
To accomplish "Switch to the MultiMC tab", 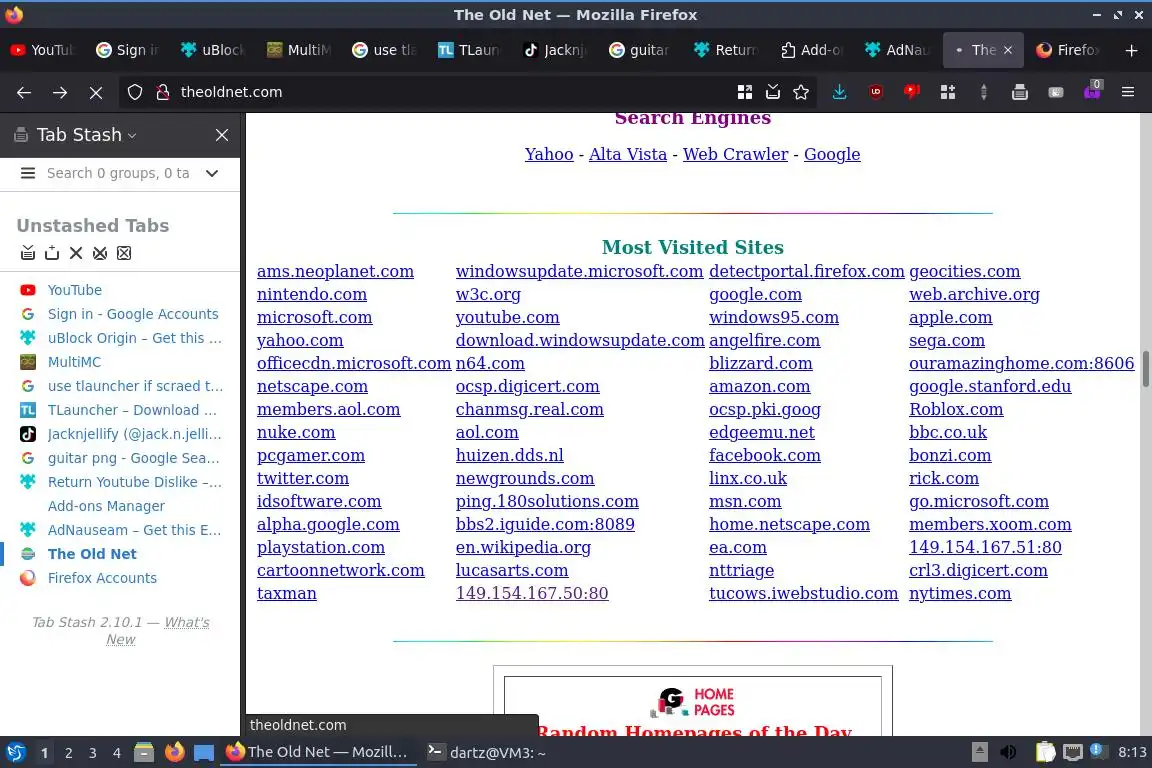I will coord(299,50).
